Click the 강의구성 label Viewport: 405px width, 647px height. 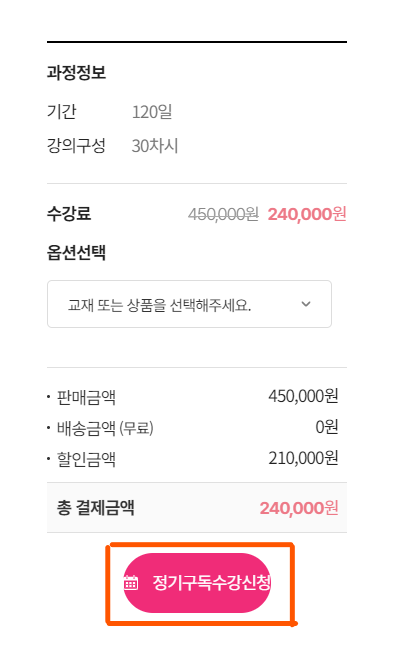coord(76,146)
